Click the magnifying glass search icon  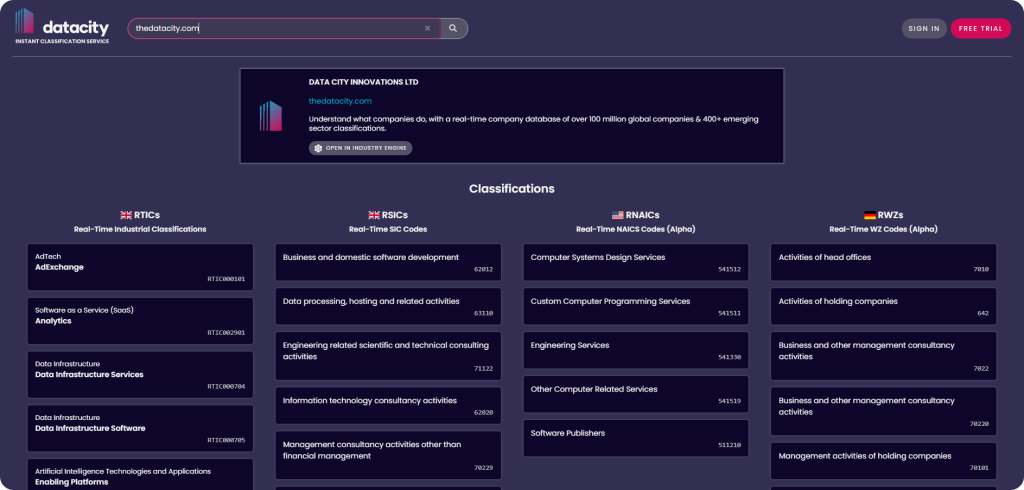pos(453,28)
